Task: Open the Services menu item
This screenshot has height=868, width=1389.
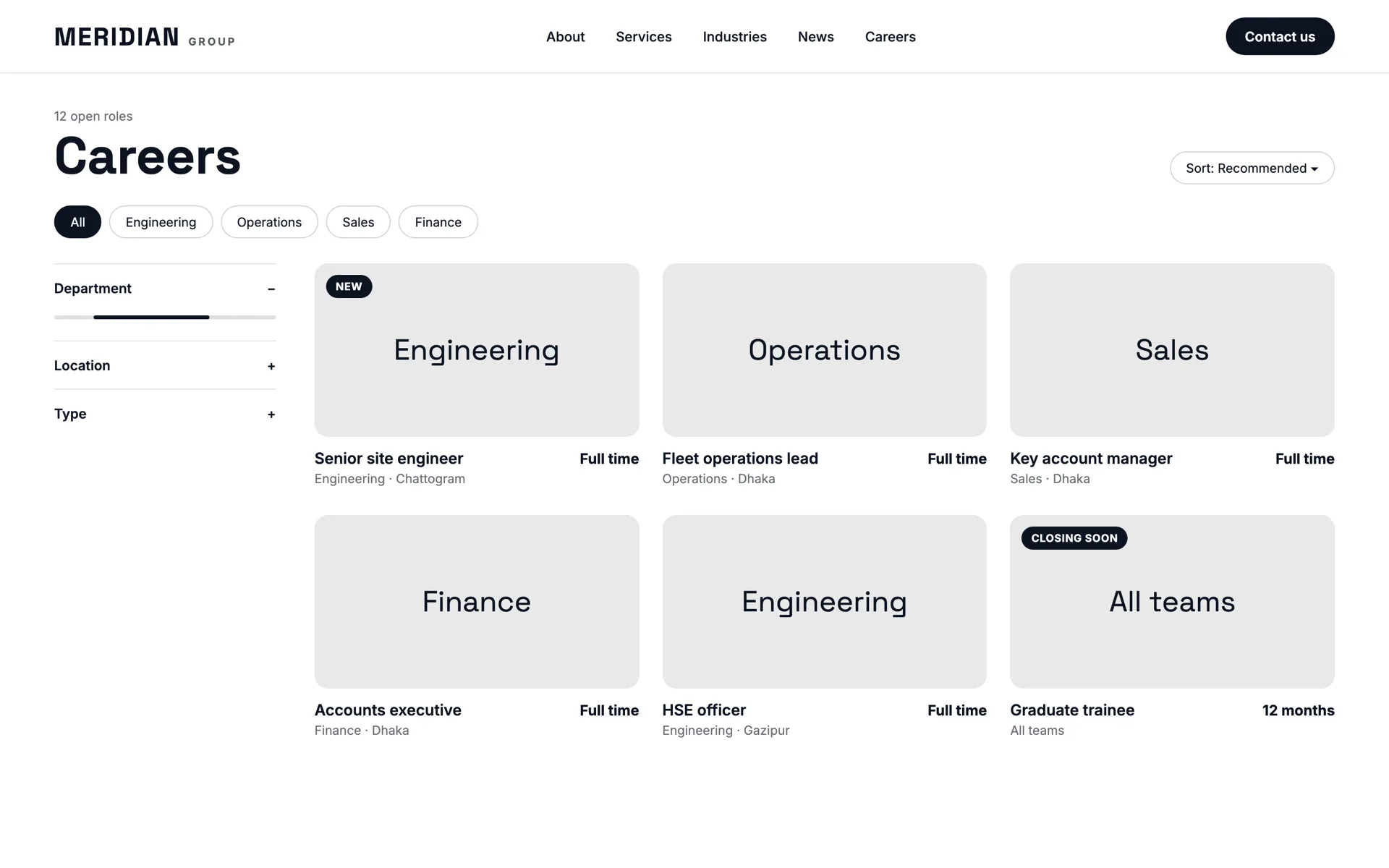Action: [643, 37]
